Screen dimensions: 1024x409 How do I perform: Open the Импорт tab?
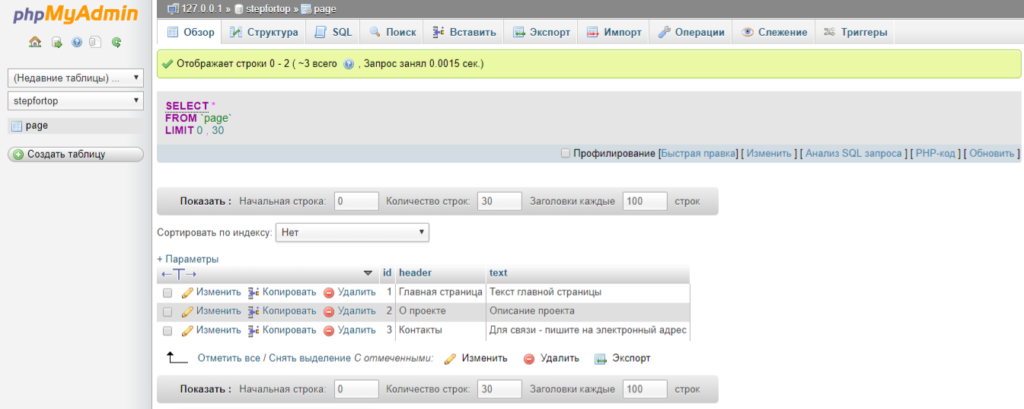click(x=614, y=32)
